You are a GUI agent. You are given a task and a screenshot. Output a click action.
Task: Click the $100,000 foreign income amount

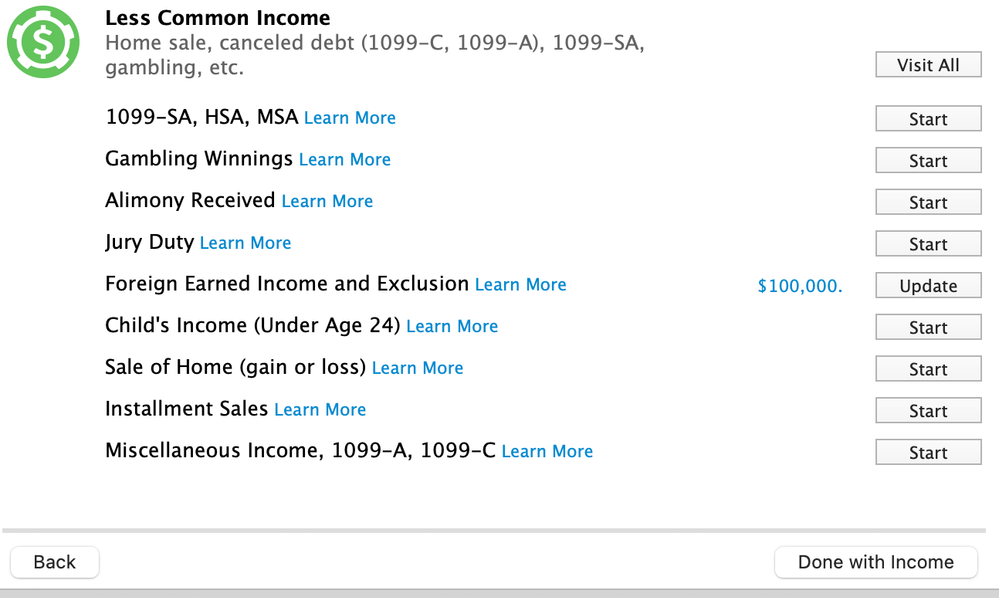click(800, 286)
